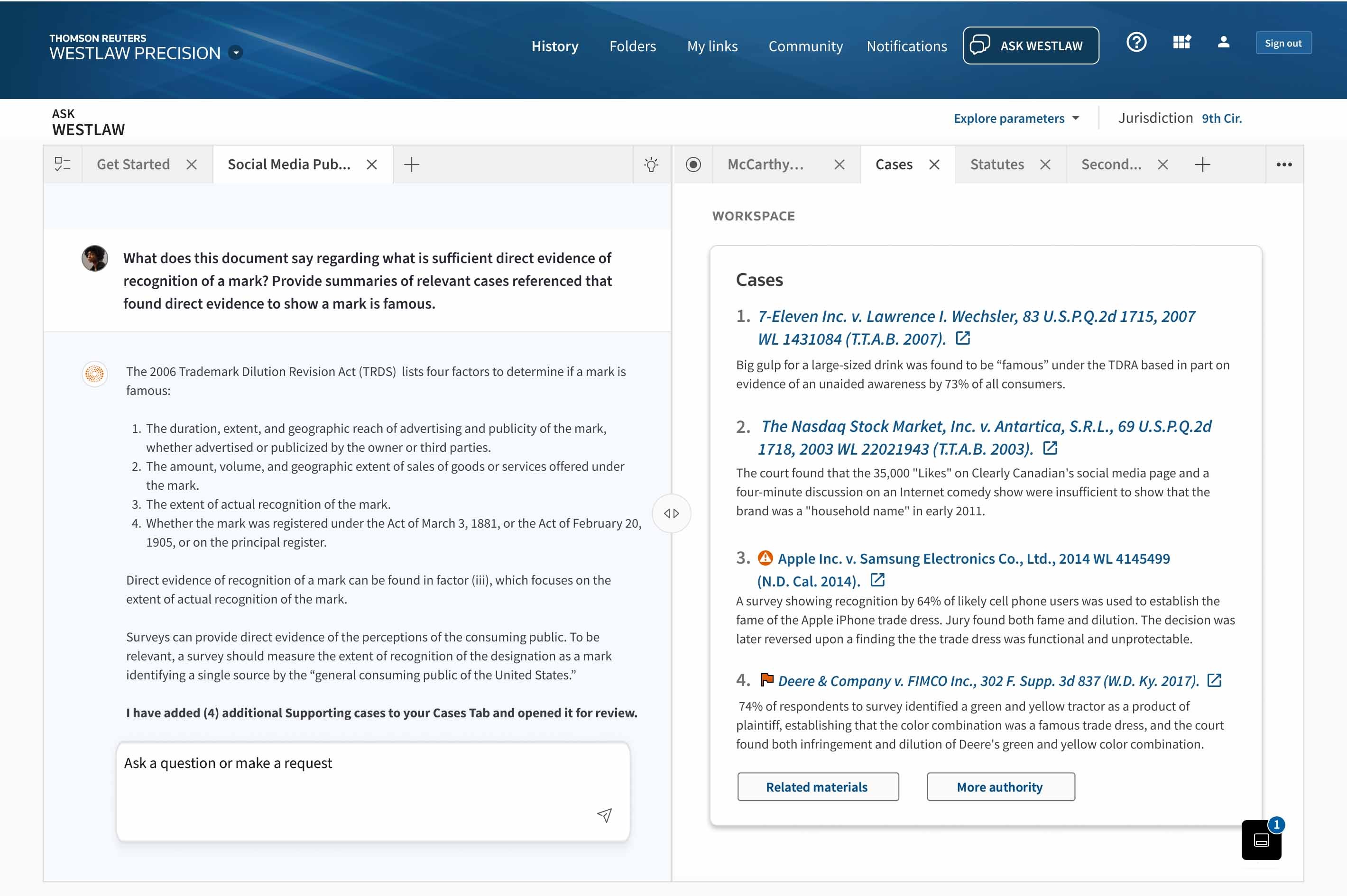
Task: Toggle the record circle button in workspace
Action: click(x=693, y=165)
